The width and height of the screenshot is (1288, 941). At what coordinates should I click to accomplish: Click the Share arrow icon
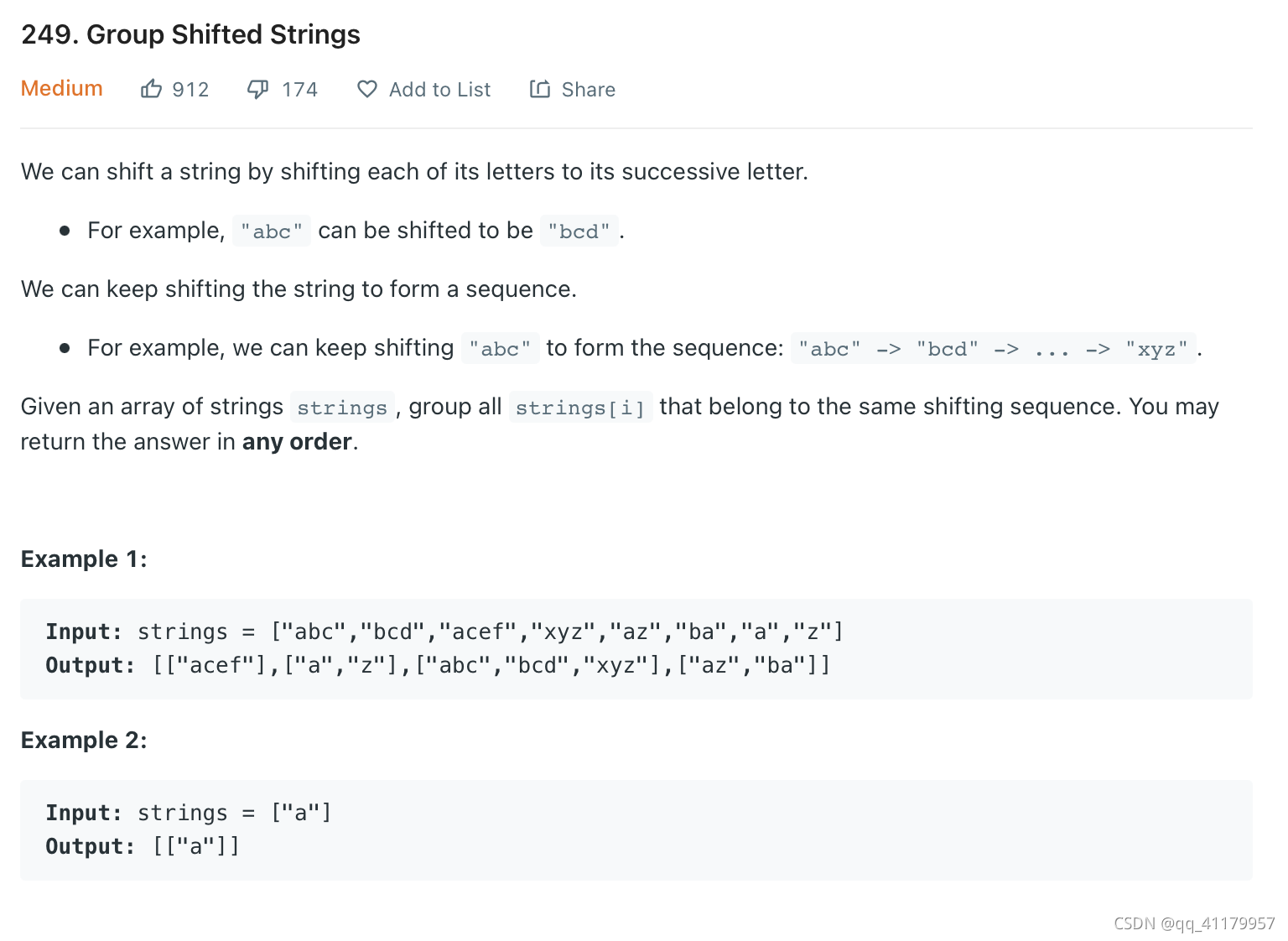(x=540, y=89)
